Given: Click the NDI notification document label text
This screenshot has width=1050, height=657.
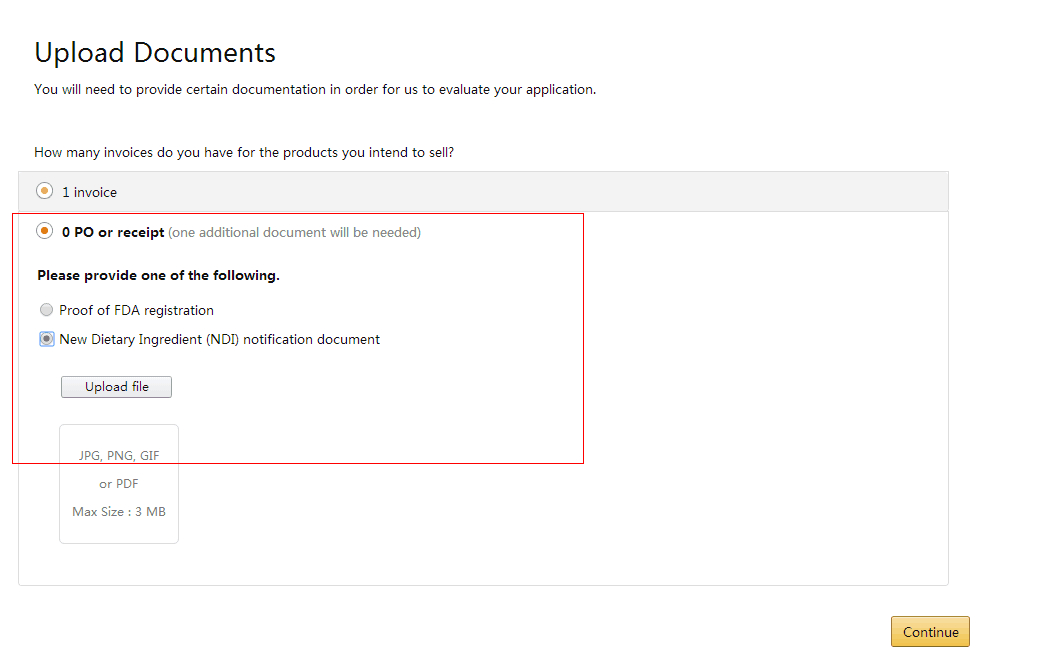Looking at the screenshot, I should pyautogui.click(x=219, y=339).
